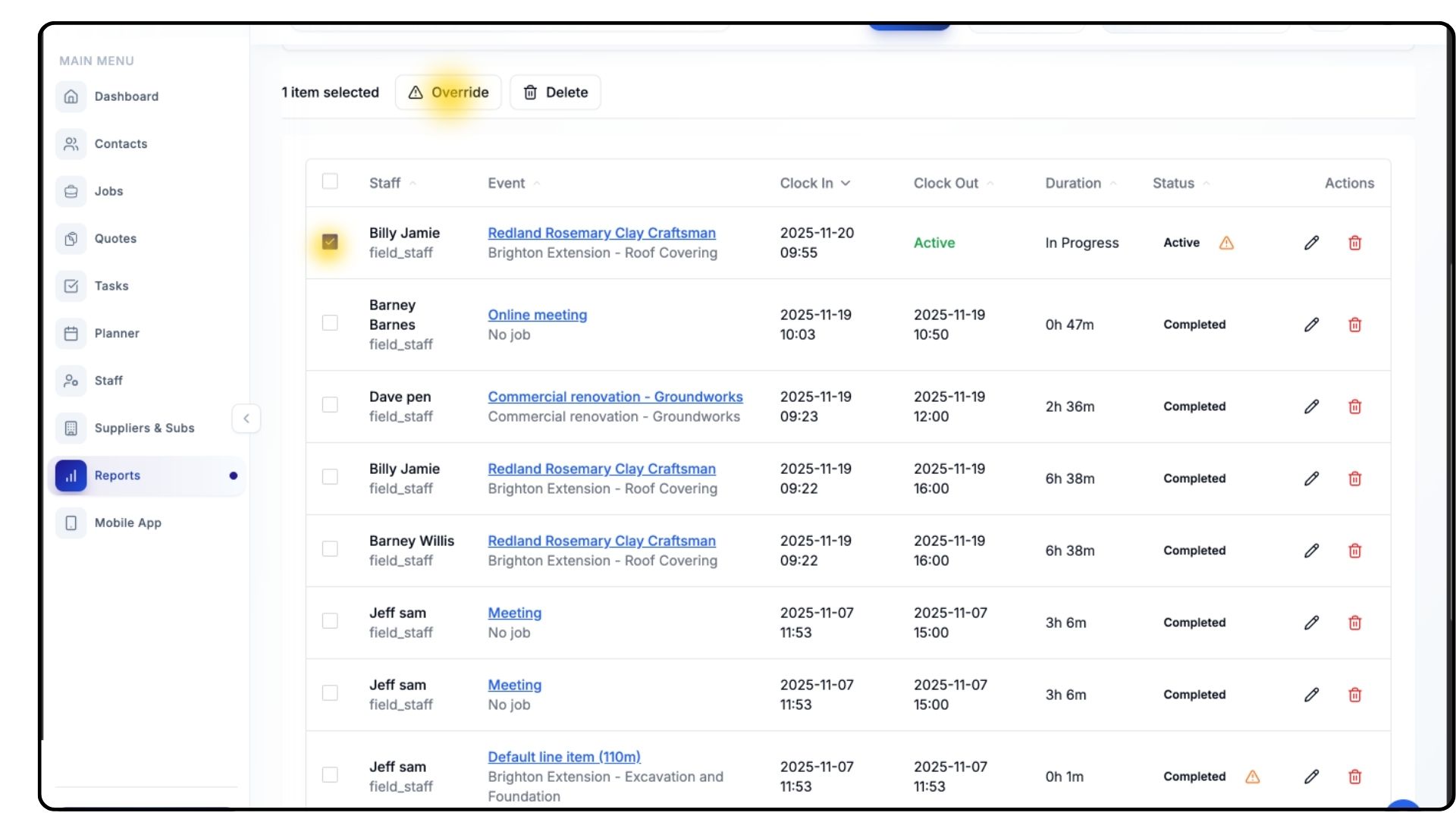Open the Commercial renovation - Groundworks link
Image resolution: width=1456 pixels, height=819 pixels.
[x=615, y=397]
